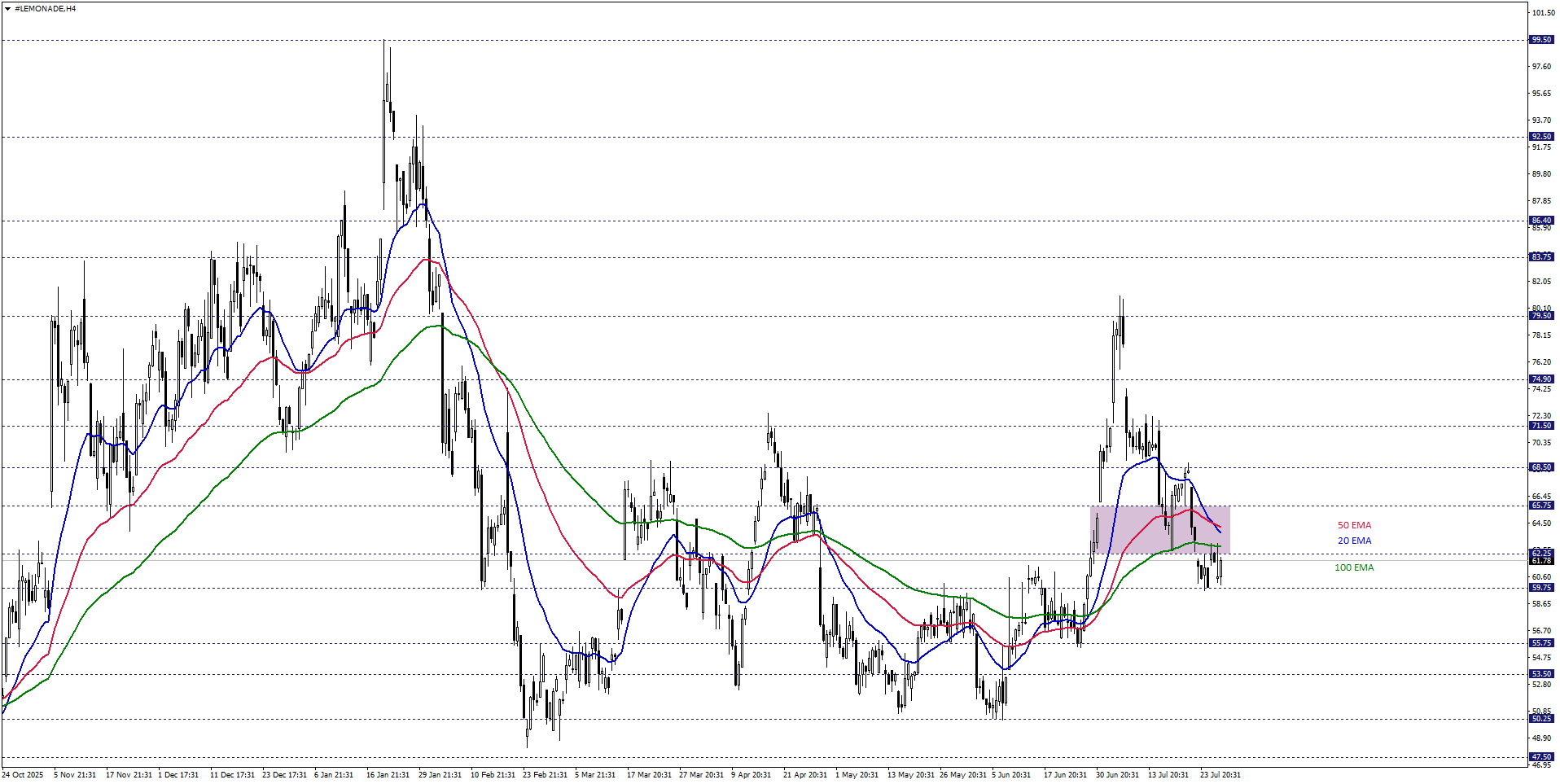Click the 55.75 horizontal line price tag
This screenshot has height=784, width=1560.
coord(1541,643)
